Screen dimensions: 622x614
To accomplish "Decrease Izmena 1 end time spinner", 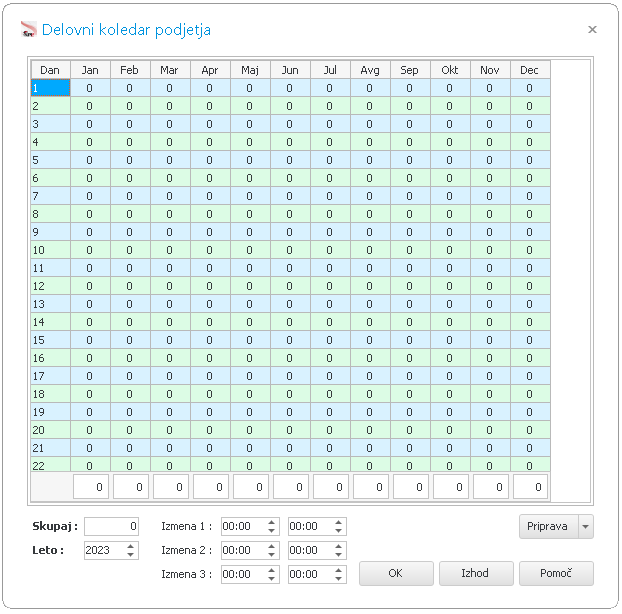I will 338,531.
